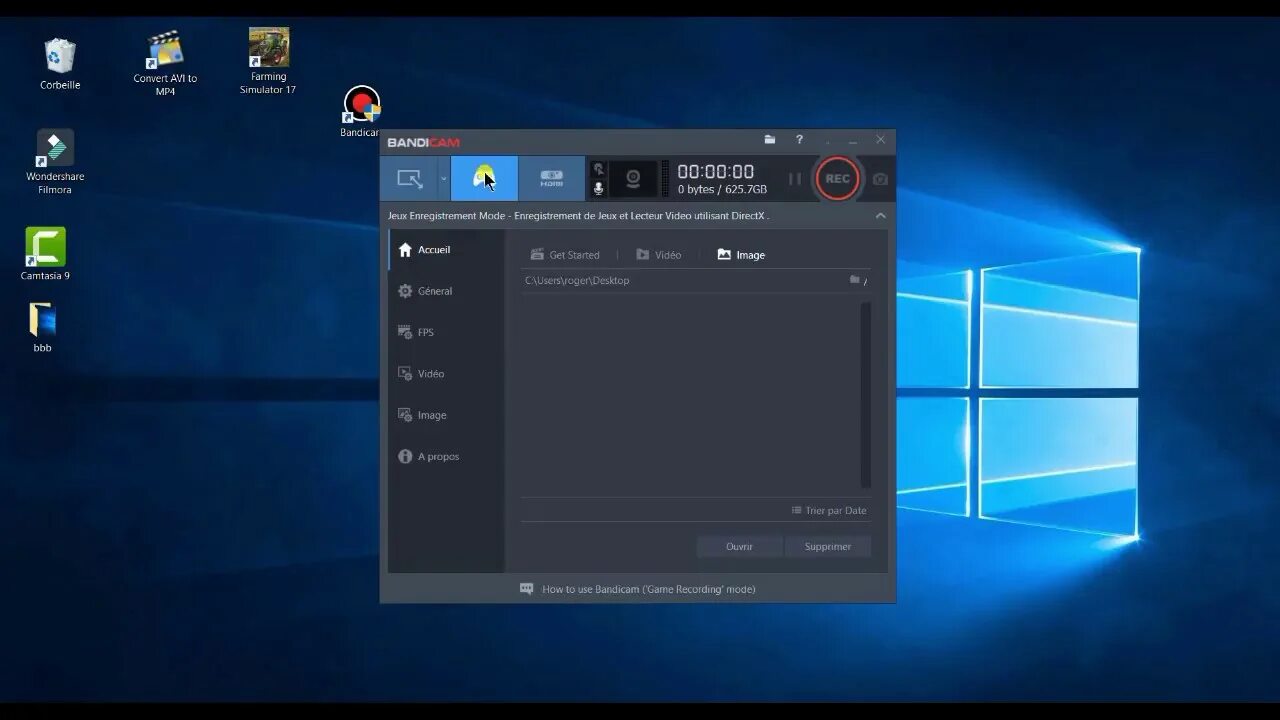The height and width of the screenshot is (720, 1280).
Task: Click the audio level meter bar
Action: [x=664, y=179]
